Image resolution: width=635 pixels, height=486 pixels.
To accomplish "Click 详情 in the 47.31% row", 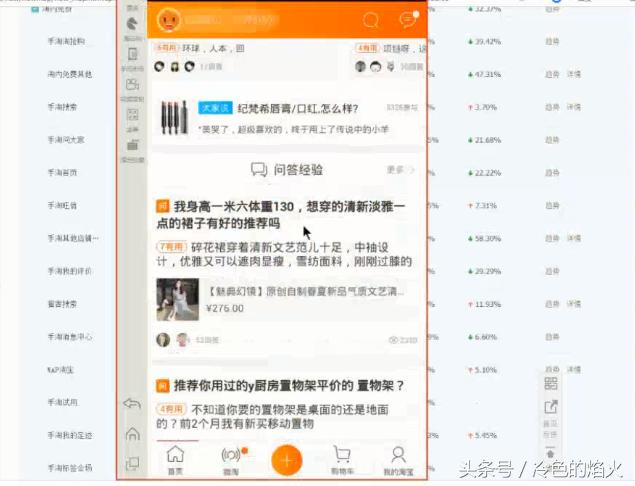I will pos(574,74).
